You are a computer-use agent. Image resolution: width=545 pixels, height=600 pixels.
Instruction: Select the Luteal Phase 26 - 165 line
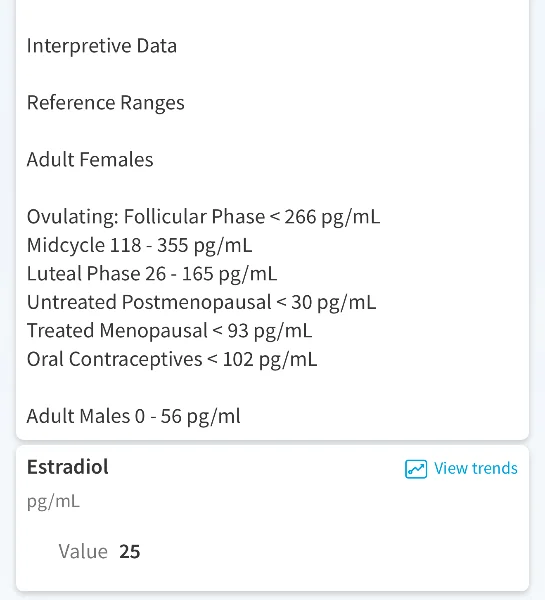pyautogui.click(x=152, y=274)
